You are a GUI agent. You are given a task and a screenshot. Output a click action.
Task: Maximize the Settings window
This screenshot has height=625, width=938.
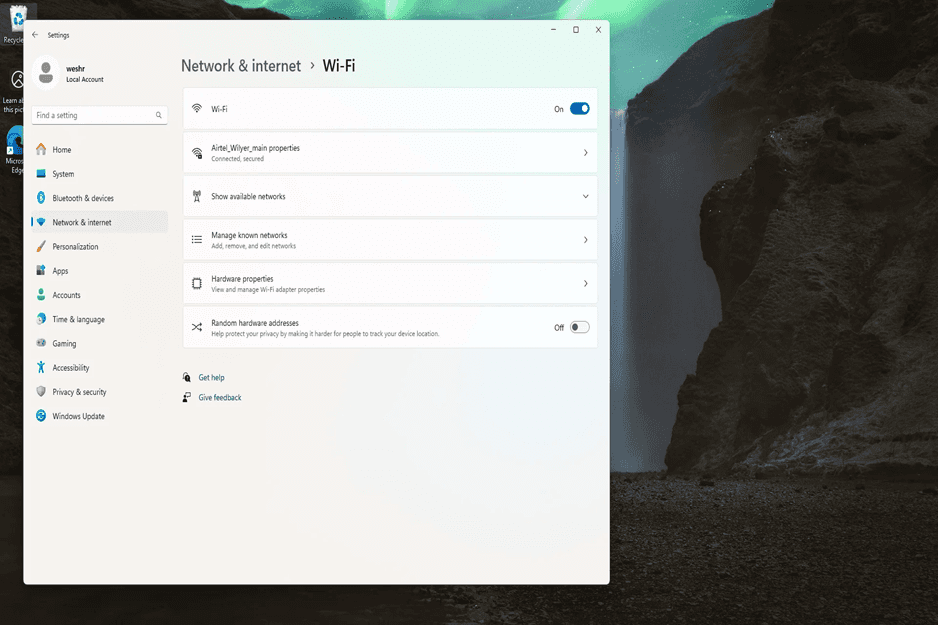(x=575, y=29)
